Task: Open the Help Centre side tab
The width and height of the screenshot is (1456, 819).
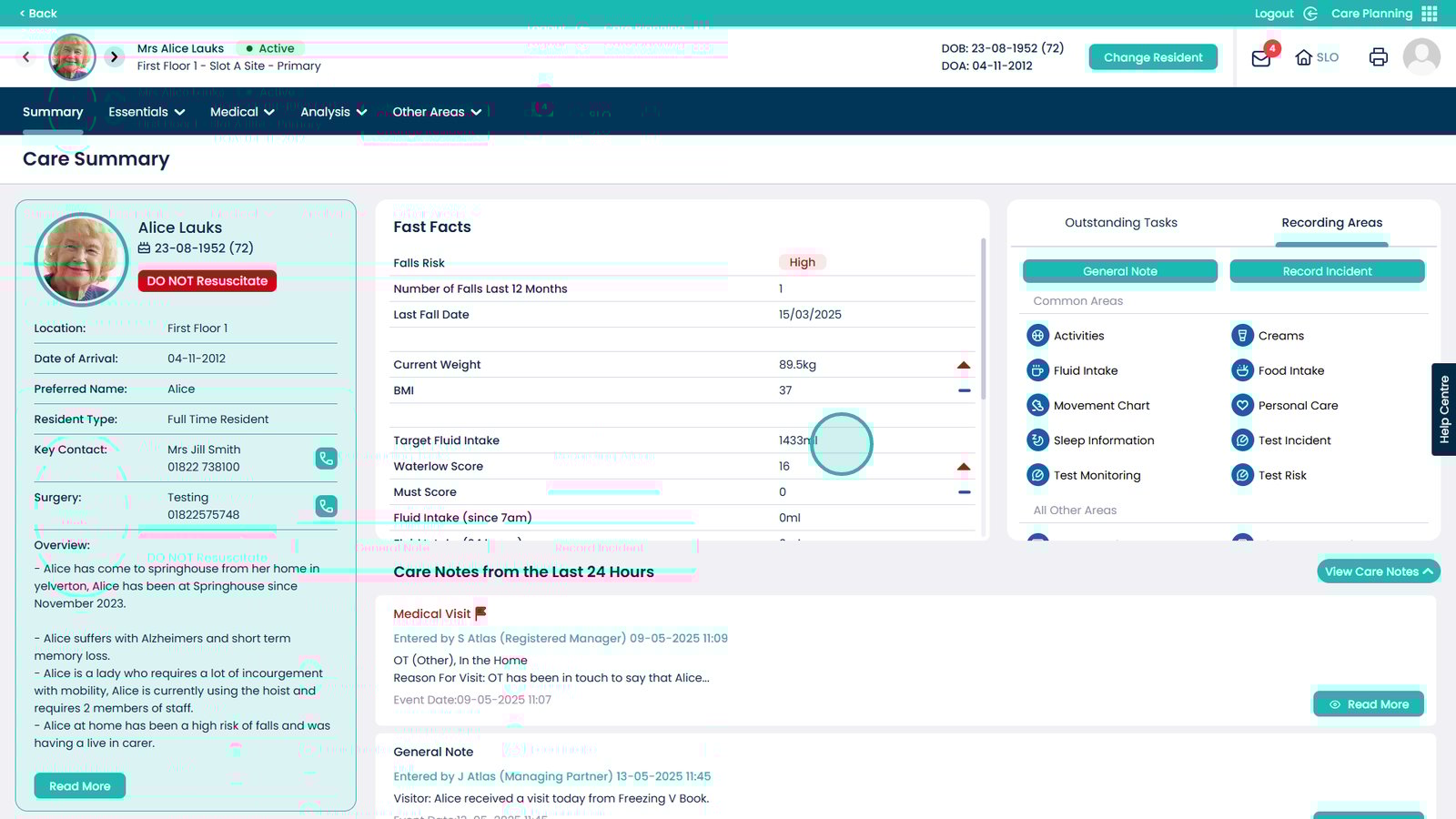Action: tap(1443, 409)
